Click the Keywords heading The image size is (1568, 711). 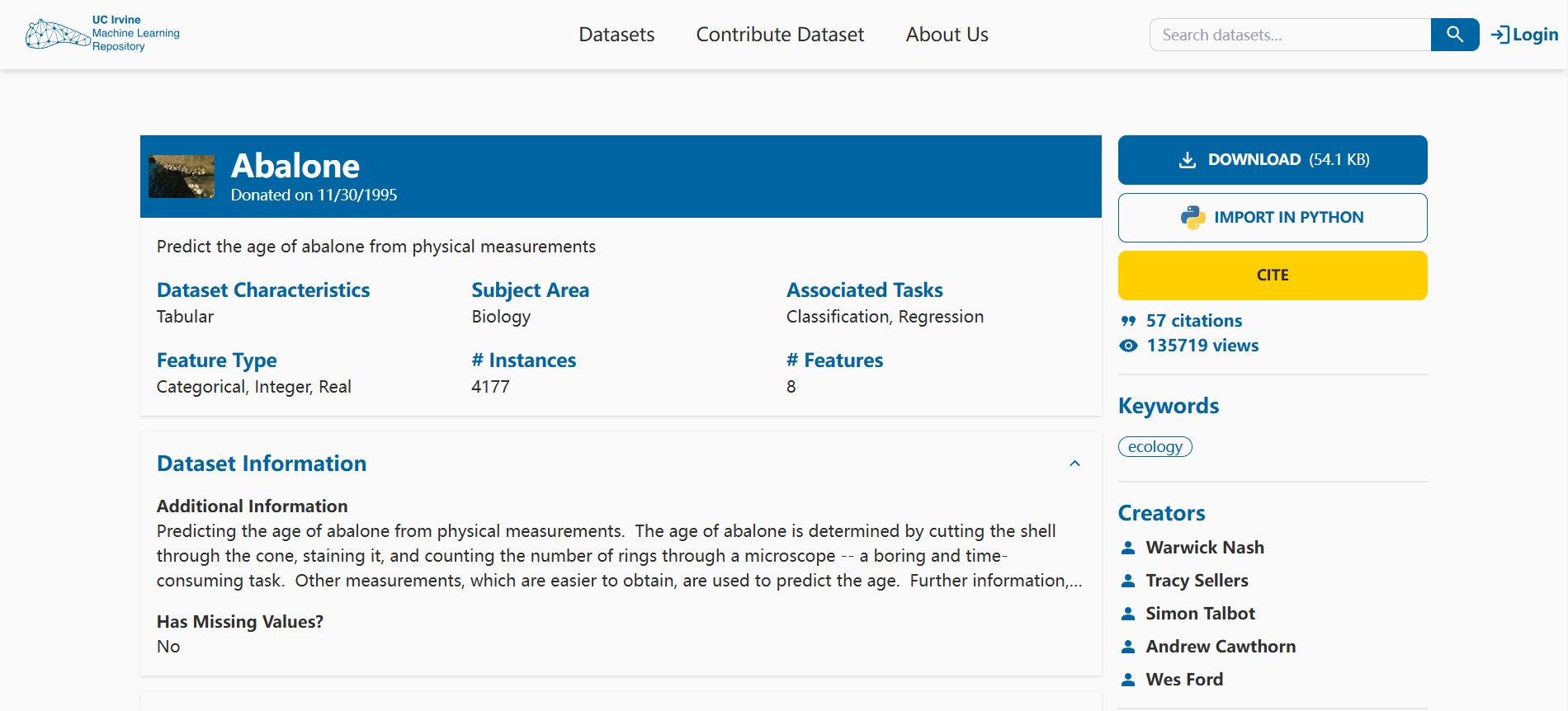(1169, 406)
